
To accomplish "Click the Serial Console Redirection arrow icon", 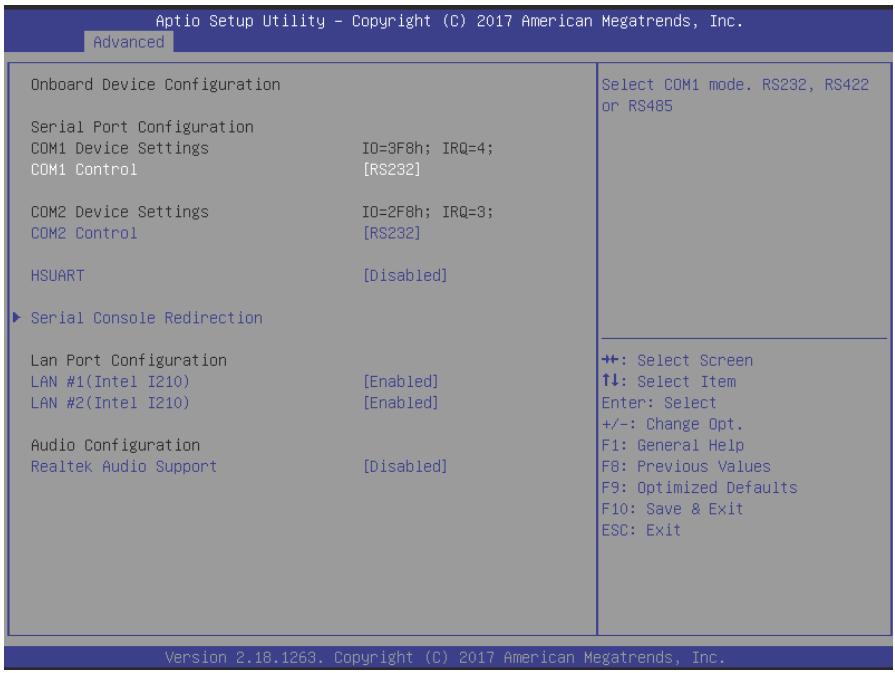I will point(17,317).
